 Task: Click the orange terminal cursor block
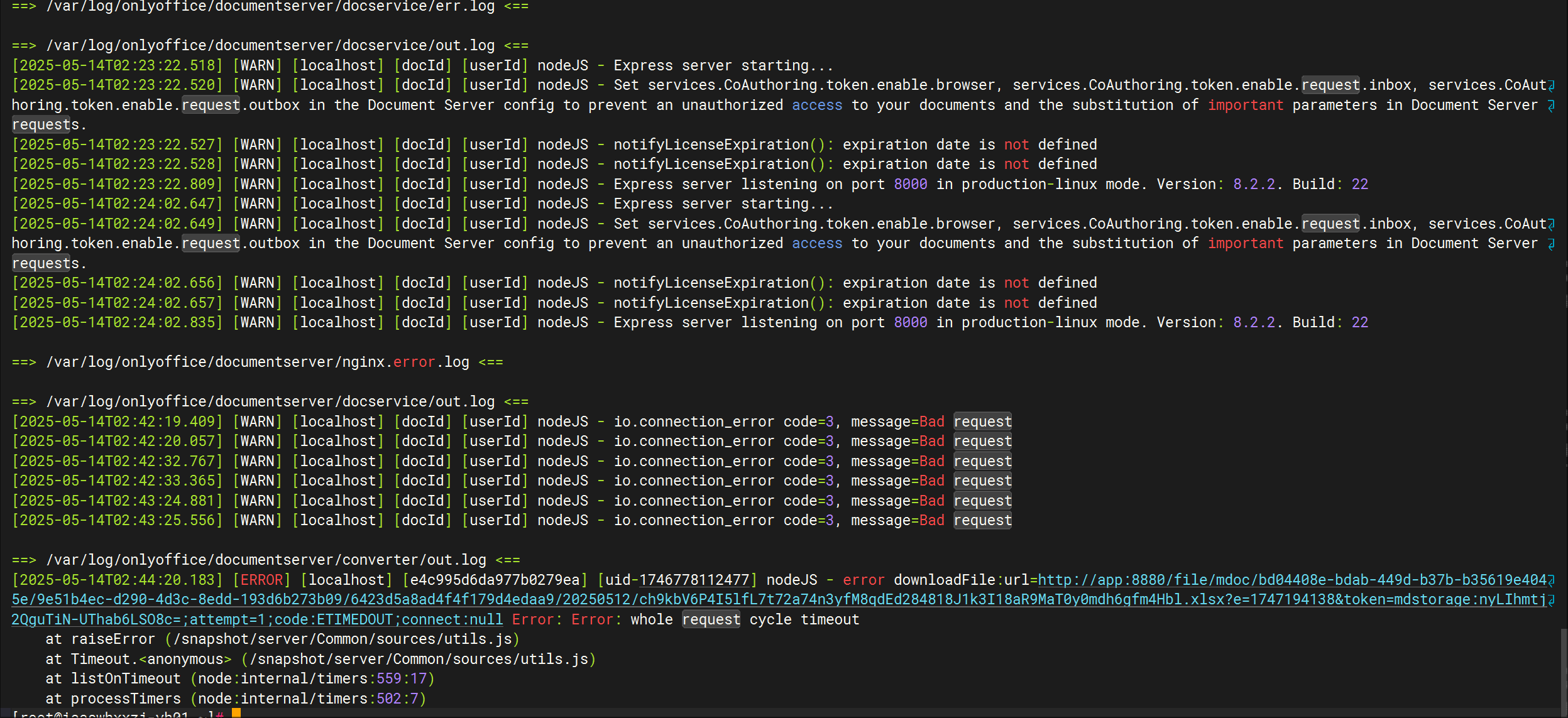(236, 713)
